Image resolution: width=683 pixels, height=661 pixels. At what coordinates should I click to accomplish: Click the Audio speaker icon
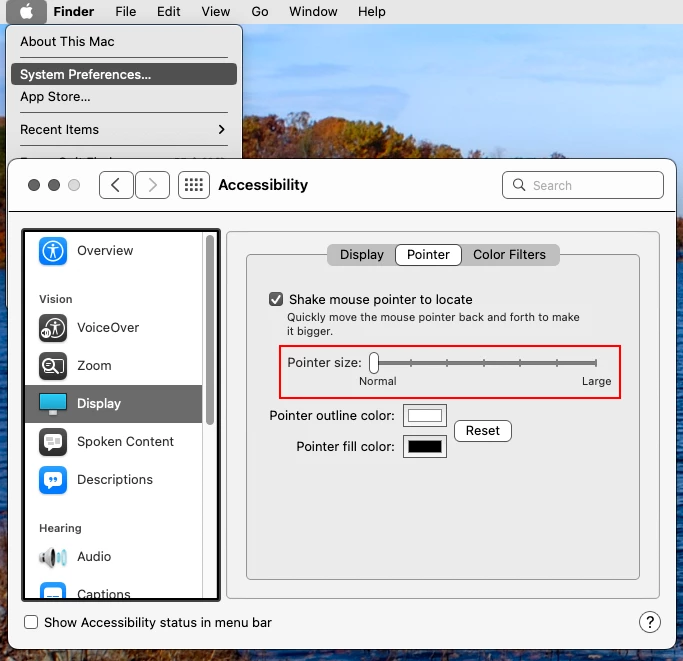tap(53, 557)
